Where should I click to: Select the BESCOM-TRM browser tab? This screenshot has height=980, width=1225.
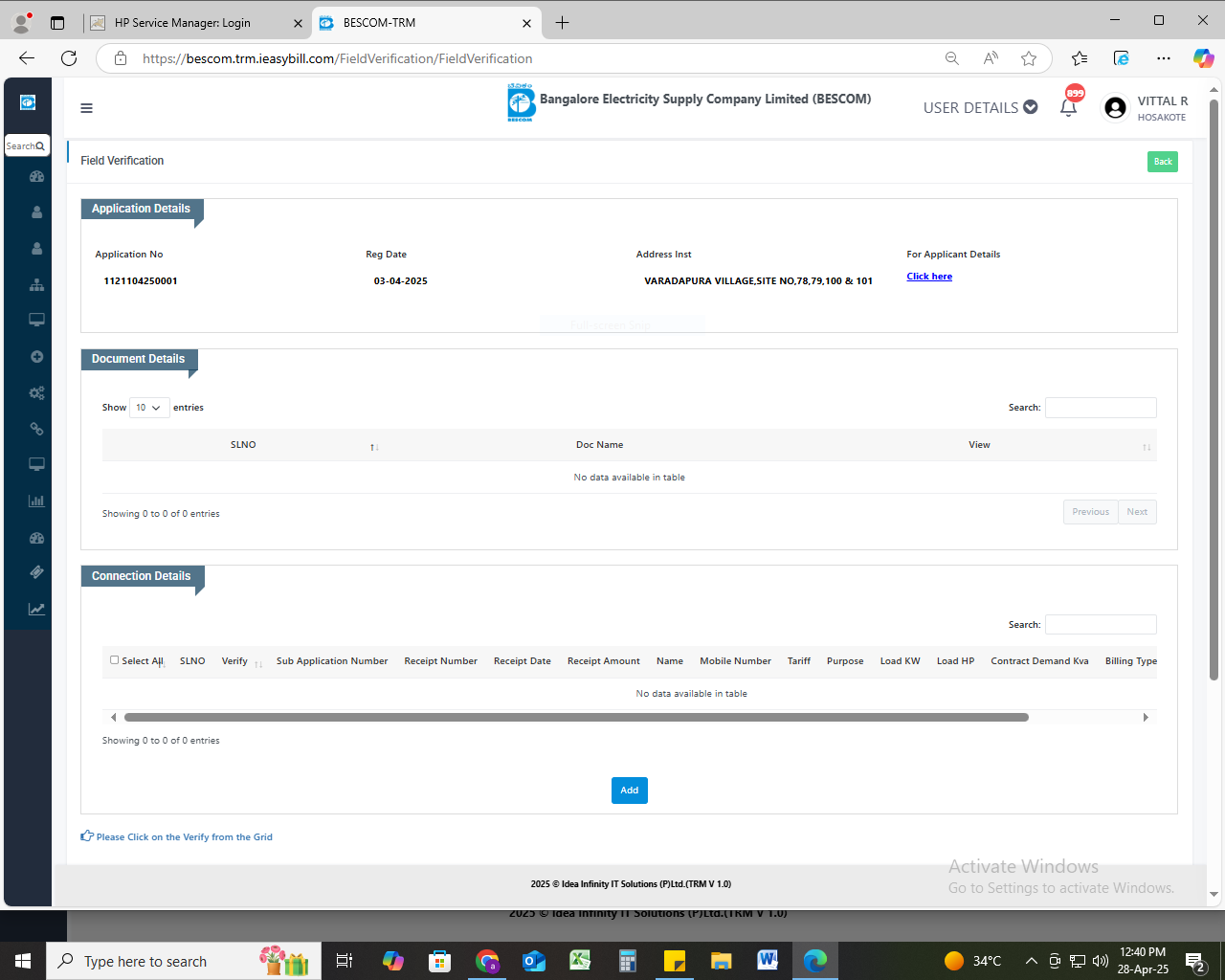click(x=427, y=22)
